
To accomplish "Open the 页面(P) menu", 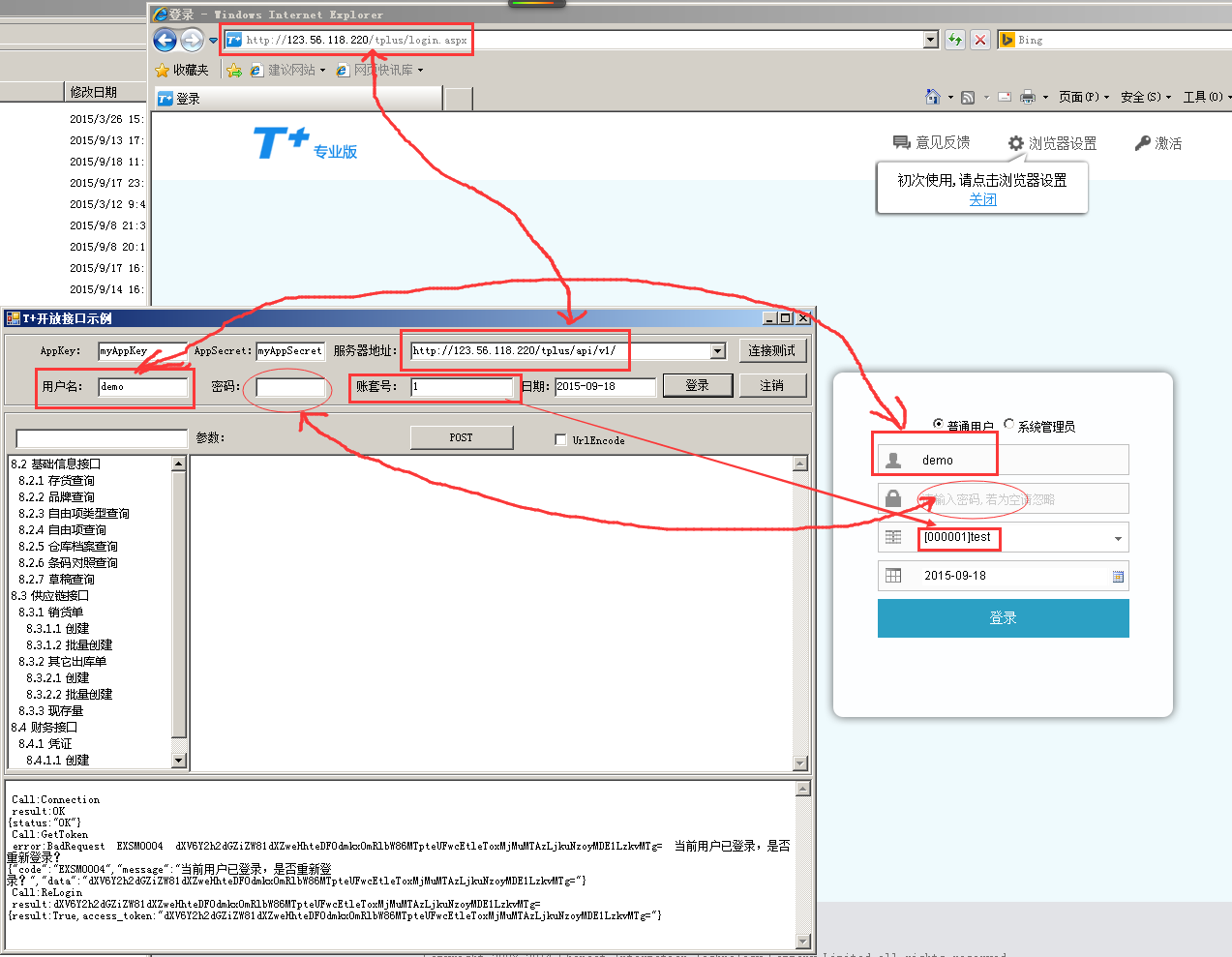I will tap(1084, 97).
